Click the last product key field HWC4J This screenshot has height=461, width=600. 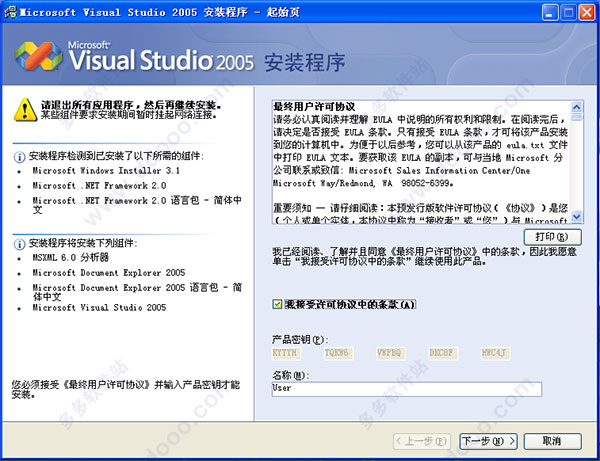495,352
